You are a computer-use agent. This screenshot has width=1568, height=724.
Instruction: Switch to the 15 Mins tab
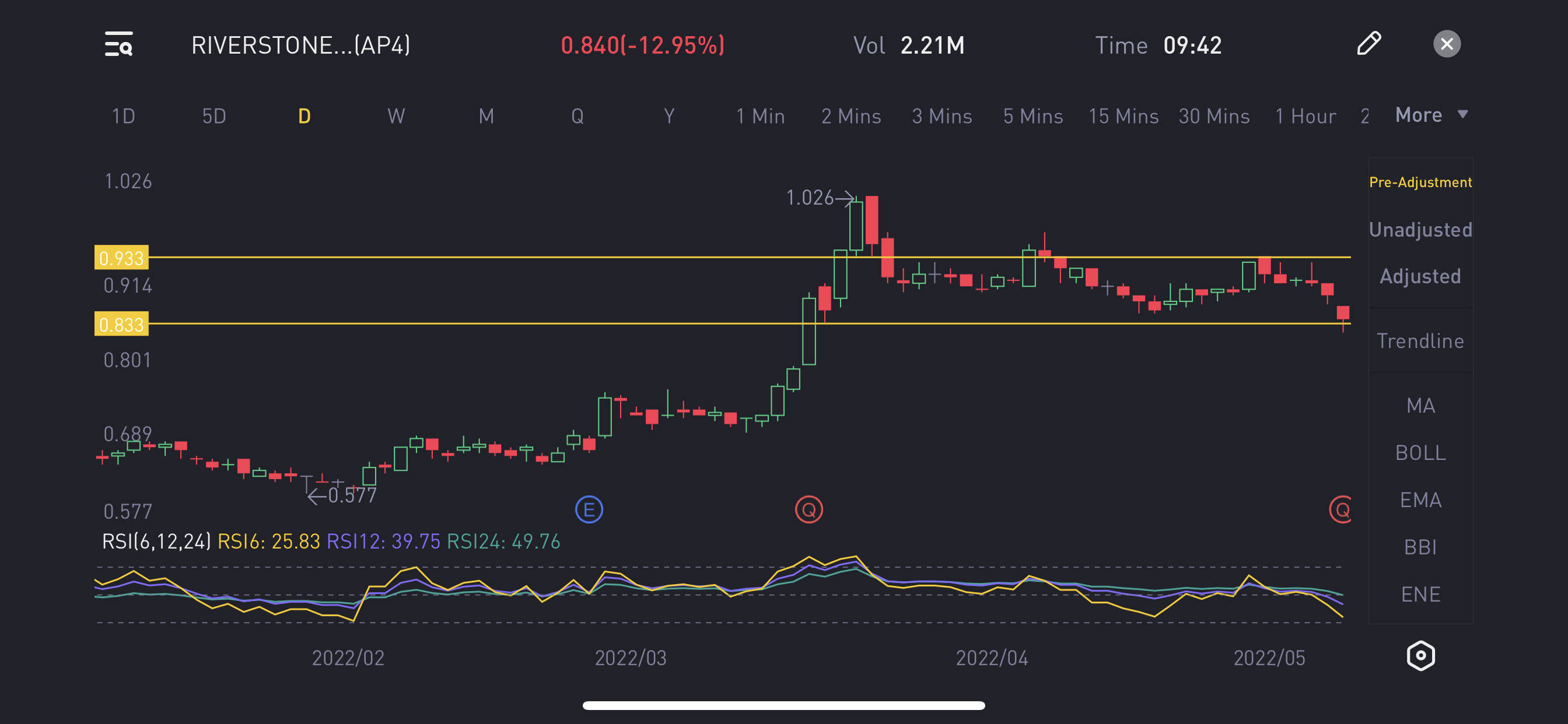pyautogui.click(x=1123, y=115)
